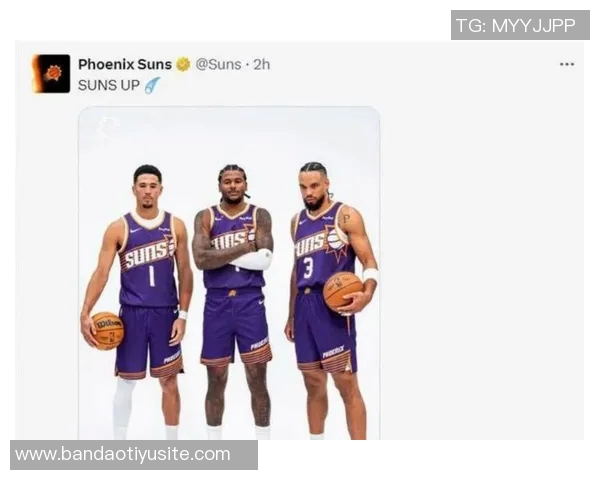Click the SUNS UP tweet text

[x=109, y=85]
